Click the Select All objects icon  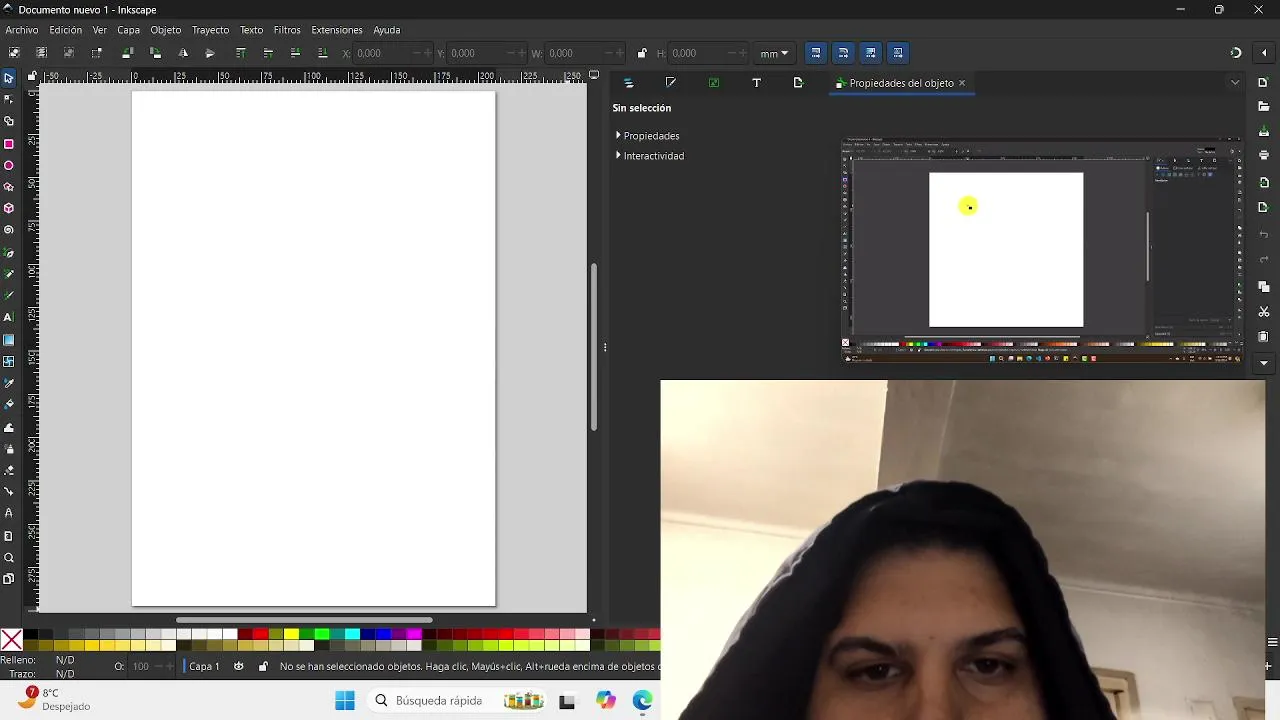point(14,53)
